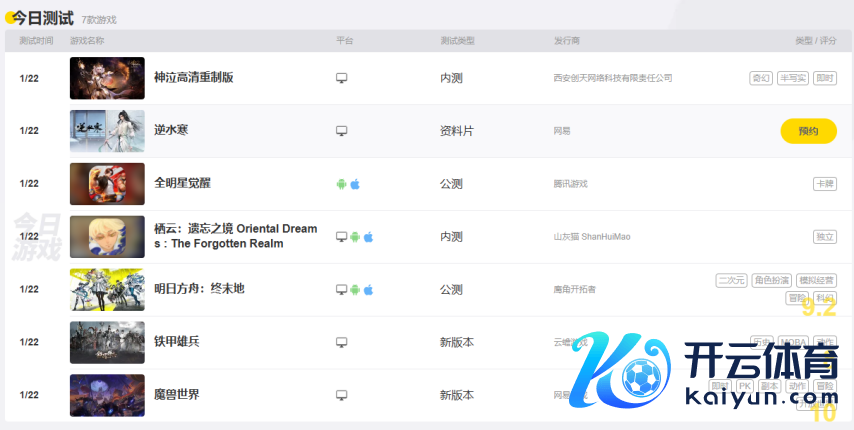854x430 pixels.
Task: Click the Android icon for 全明星觉醒
Action: pyautogui.click(x=341, y=184)
